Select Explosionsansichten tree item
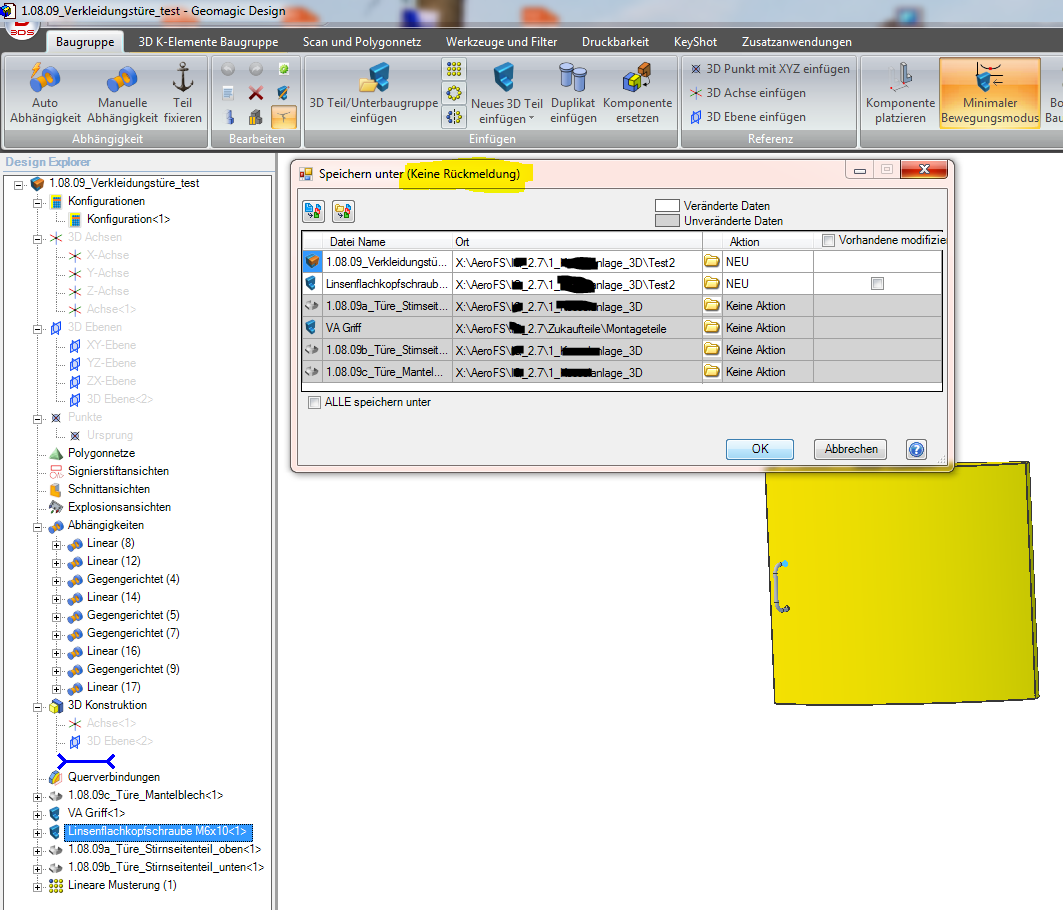This screenshot has height=910, width=1063. [119, 507]
